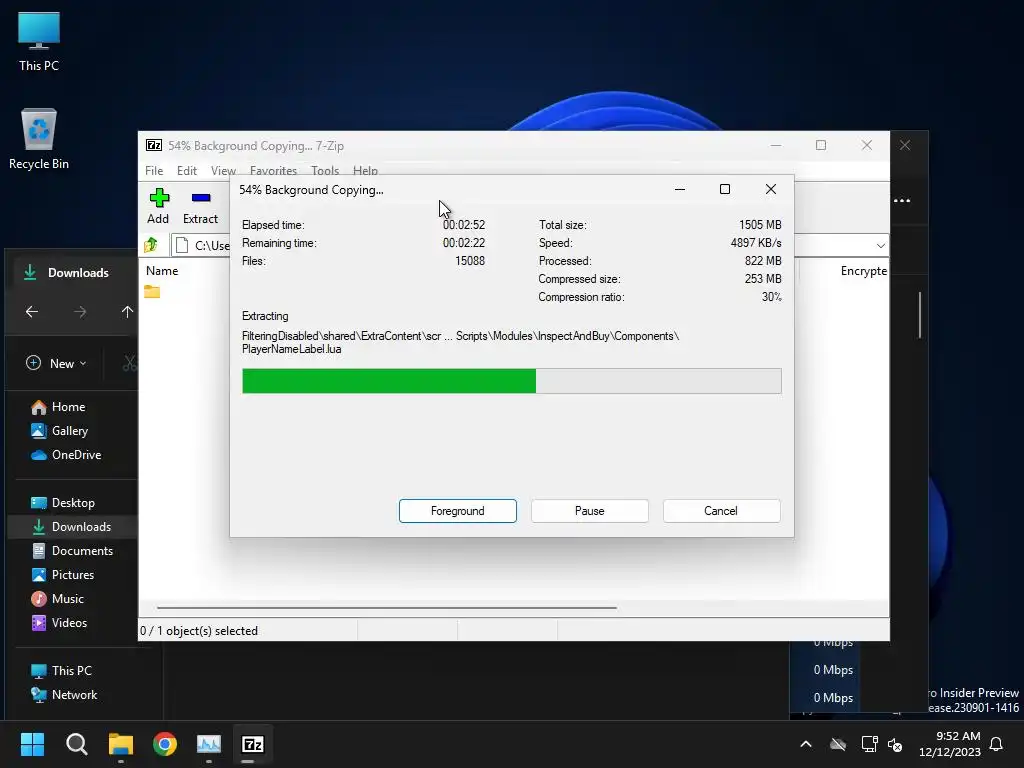Viewport: 1024px width, 768px height.
Task: Click the Extract toolbar icon in 7-Zip
Action: click(200, 206)
